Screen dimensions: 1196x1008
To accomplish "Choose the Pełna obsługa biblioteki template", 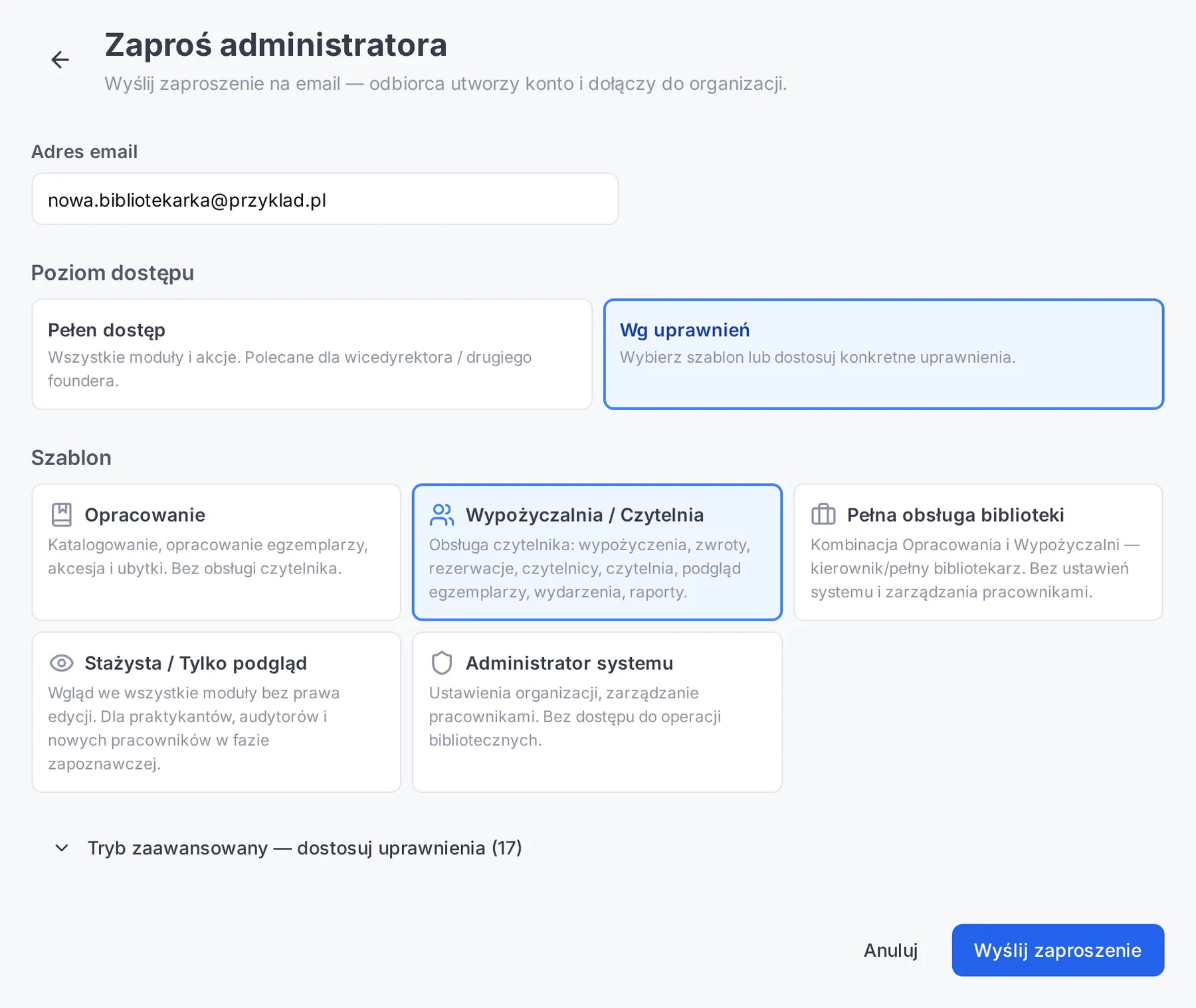I will click(x=978, y=552).
